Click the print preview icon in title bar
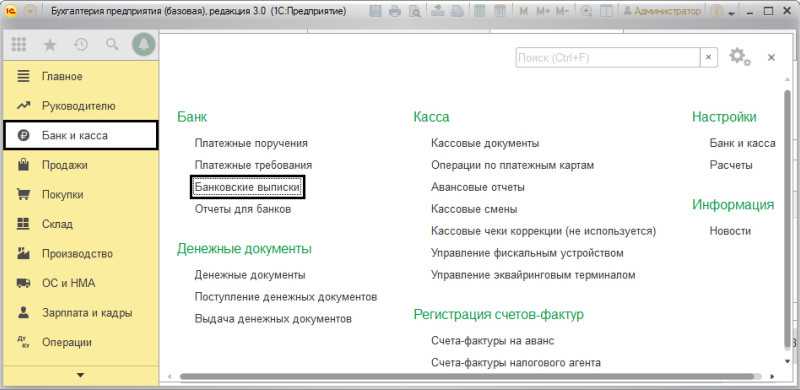The height and width of the screenshot is (390, 800). pyautogui.click(x=415, y=11)
